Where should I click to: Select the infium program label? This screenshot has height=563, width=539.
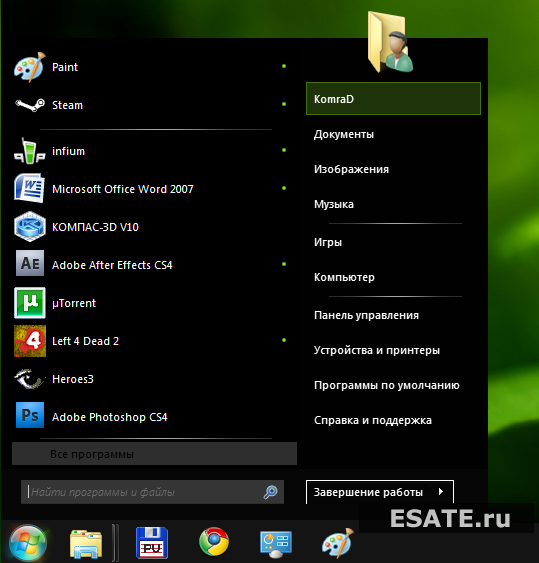pos(69,151)
